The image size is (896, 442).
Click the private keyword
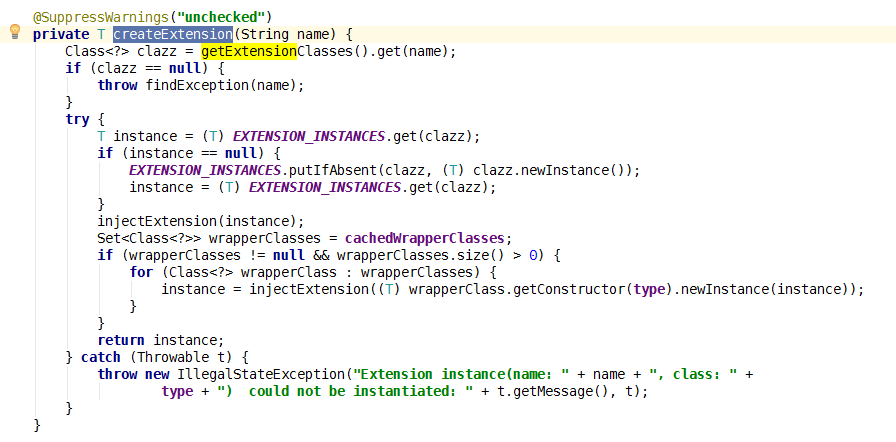click(x=61, y=34)
